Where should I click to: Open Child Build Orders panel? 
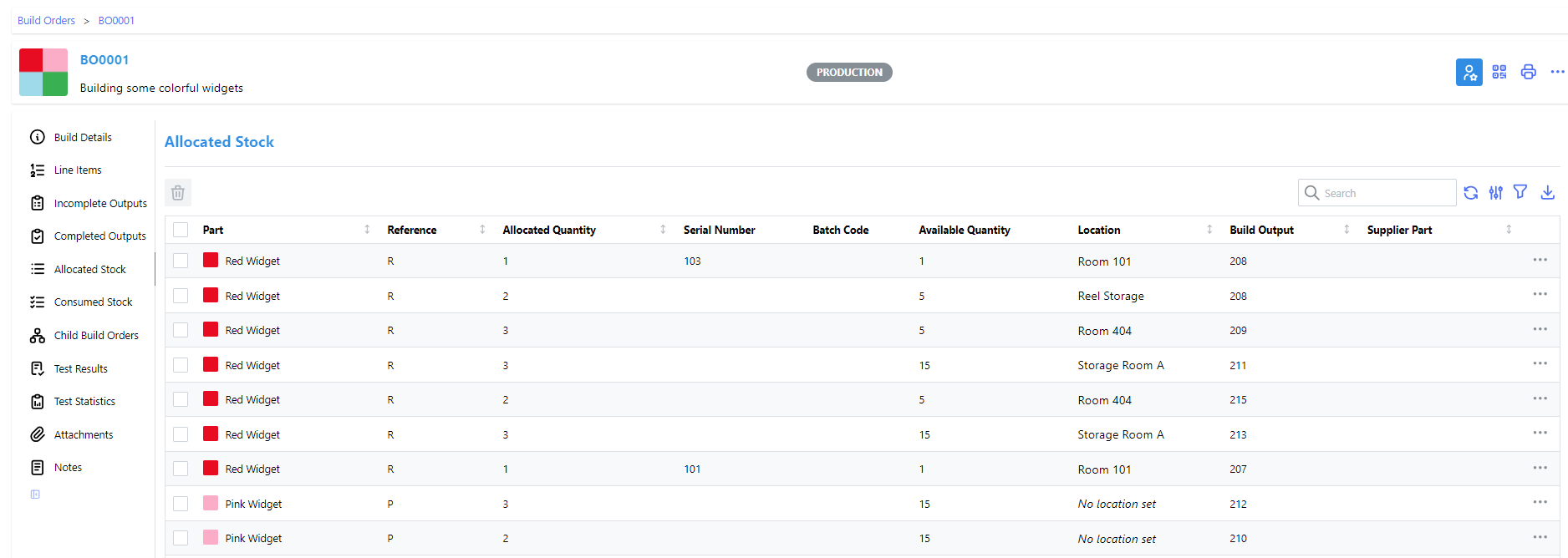[x=96, y=336]
